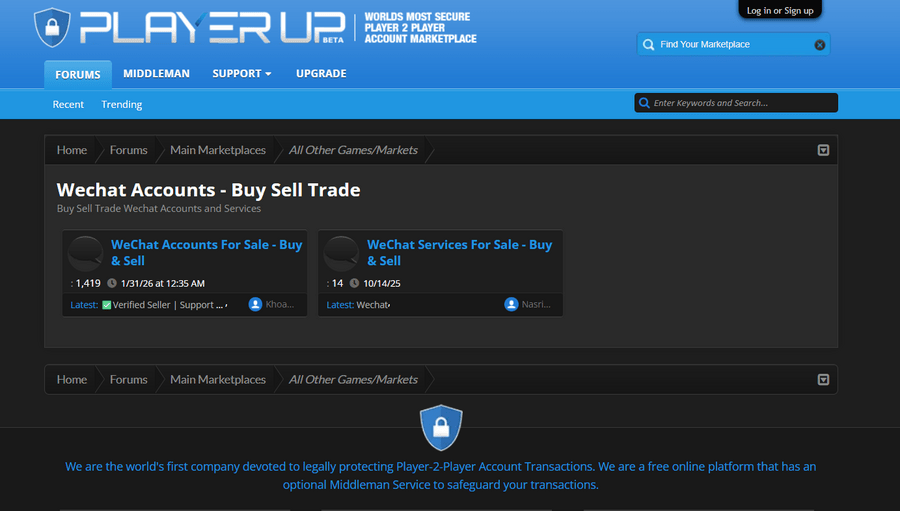Click the blue padlock shield in footer
Screen dimensions: 900x511
441,428
